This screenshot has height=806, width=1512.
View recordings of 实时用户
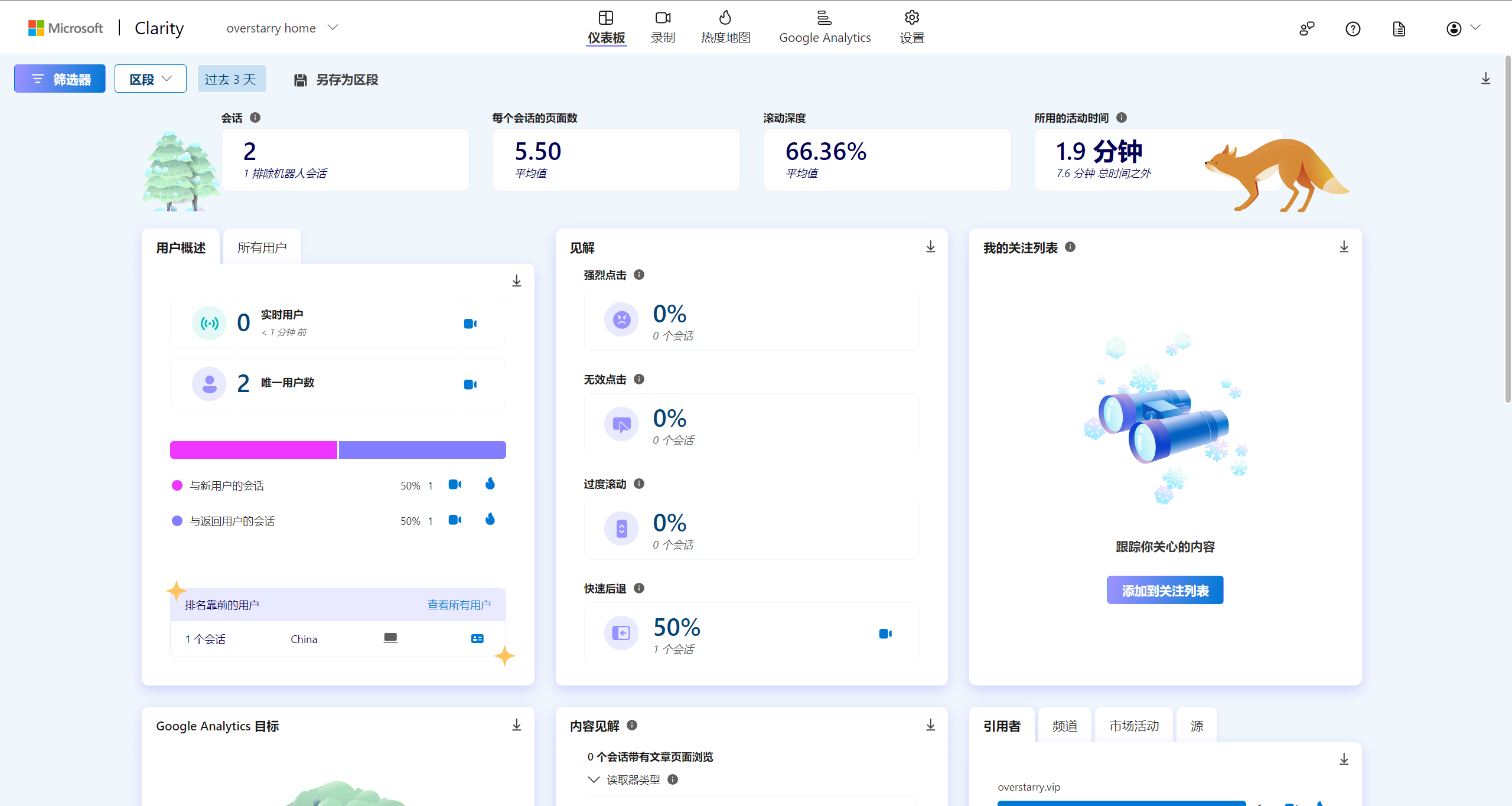(471, 324)
